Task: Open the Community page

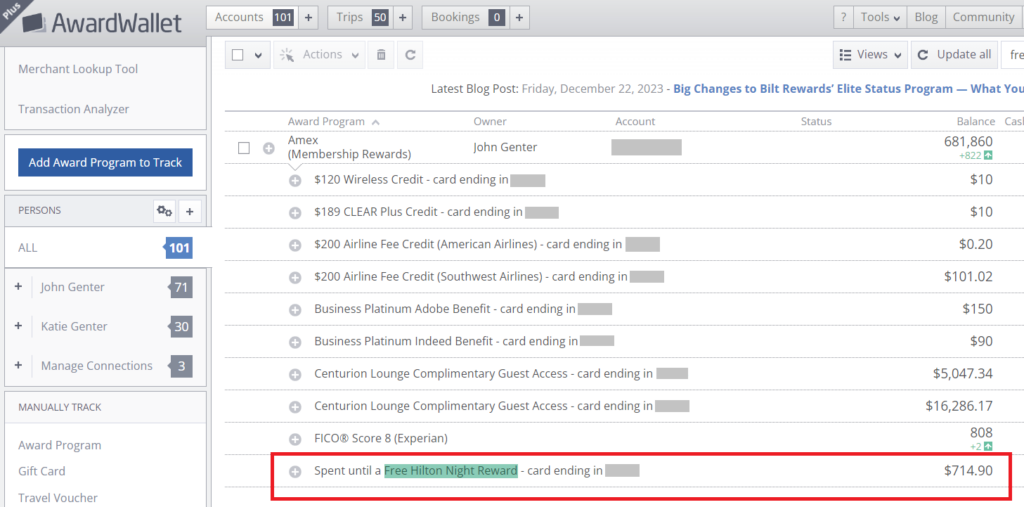Action: (x=983, y=18)
